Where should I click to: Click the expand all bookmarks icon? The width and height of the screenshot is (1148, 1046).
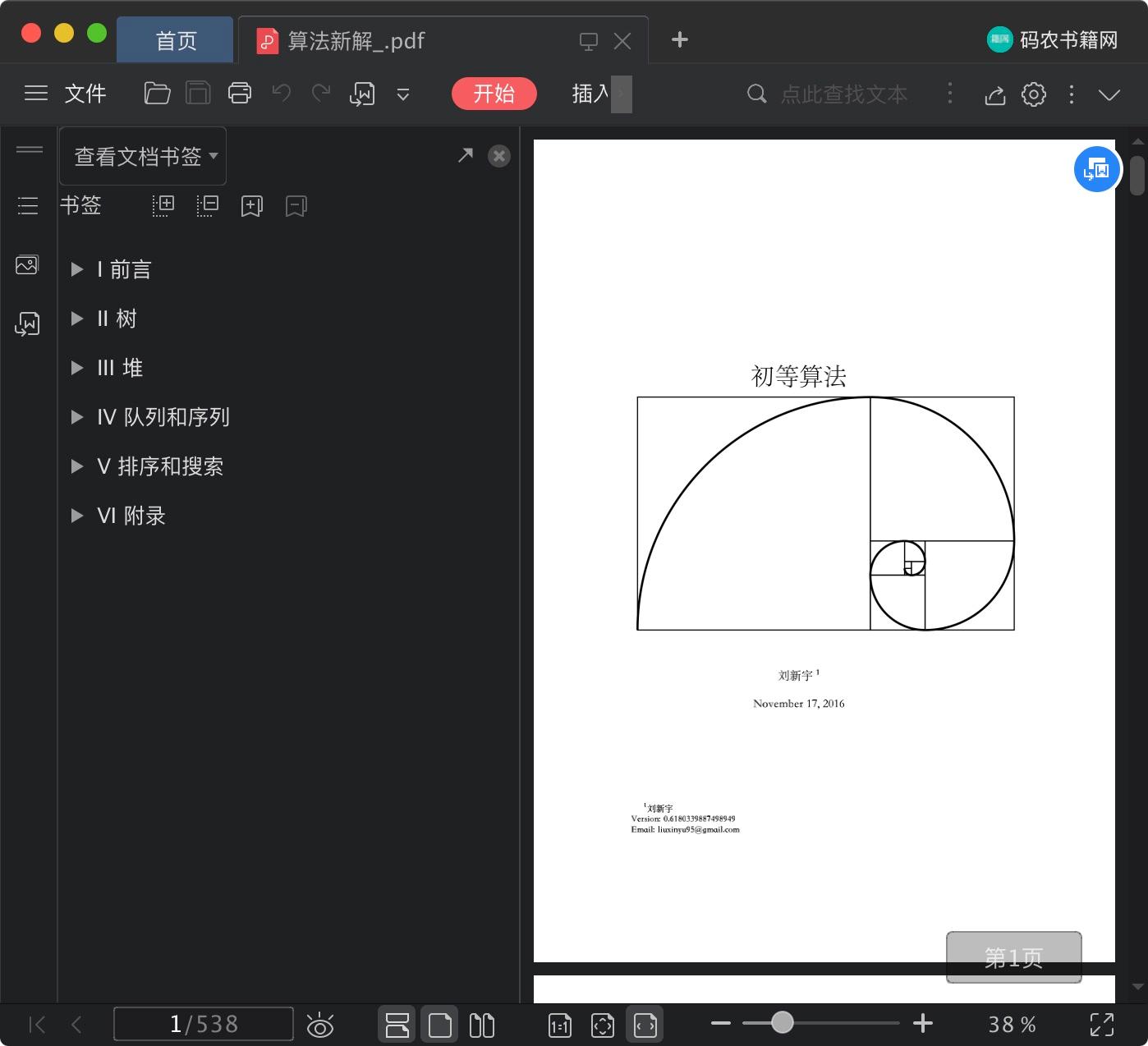pos(163,205)
